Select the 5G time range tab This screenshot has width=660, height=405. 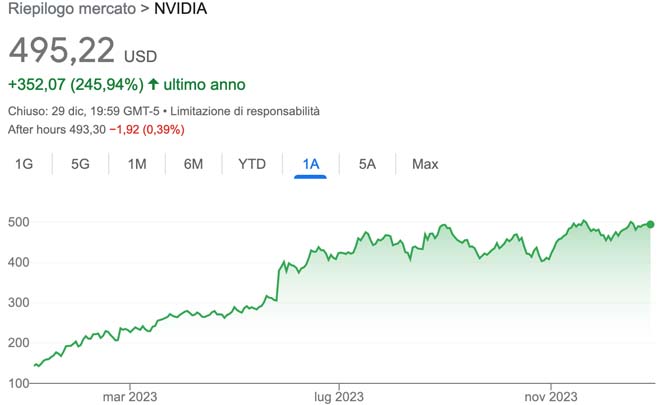[x=80, y=164]
